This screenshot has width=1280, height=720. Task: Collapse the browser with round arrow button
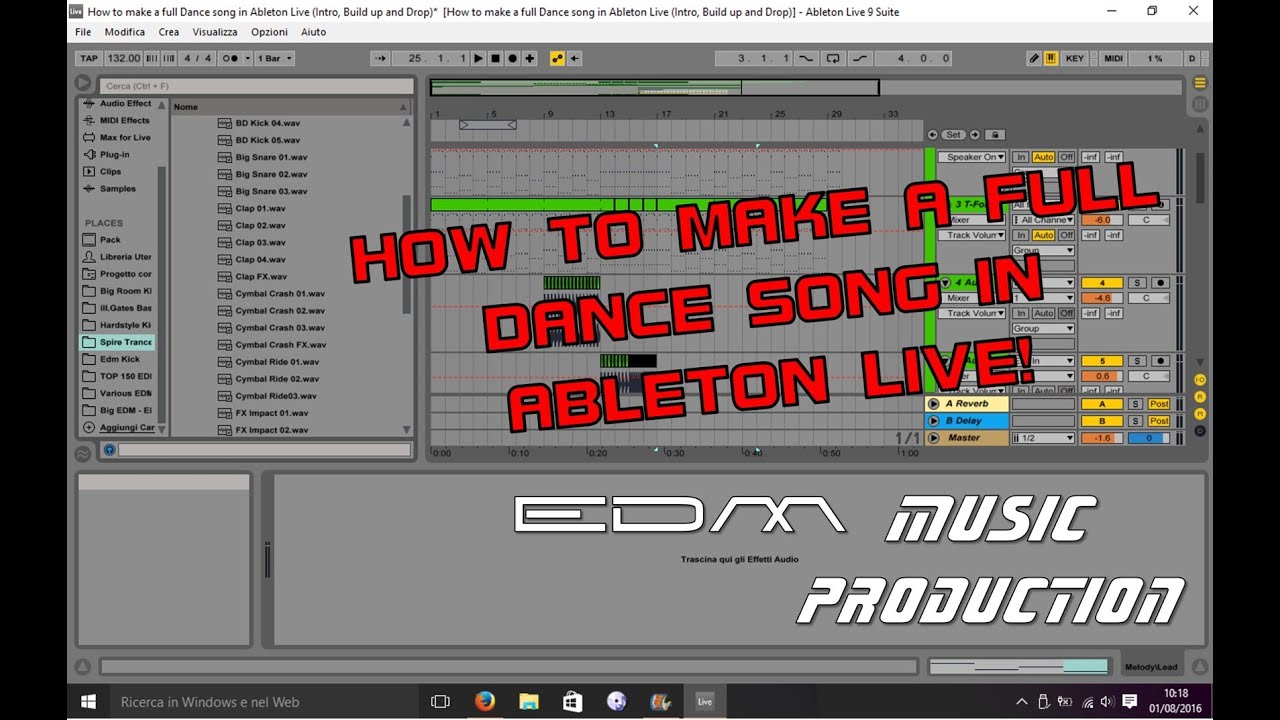click(83, 84)
